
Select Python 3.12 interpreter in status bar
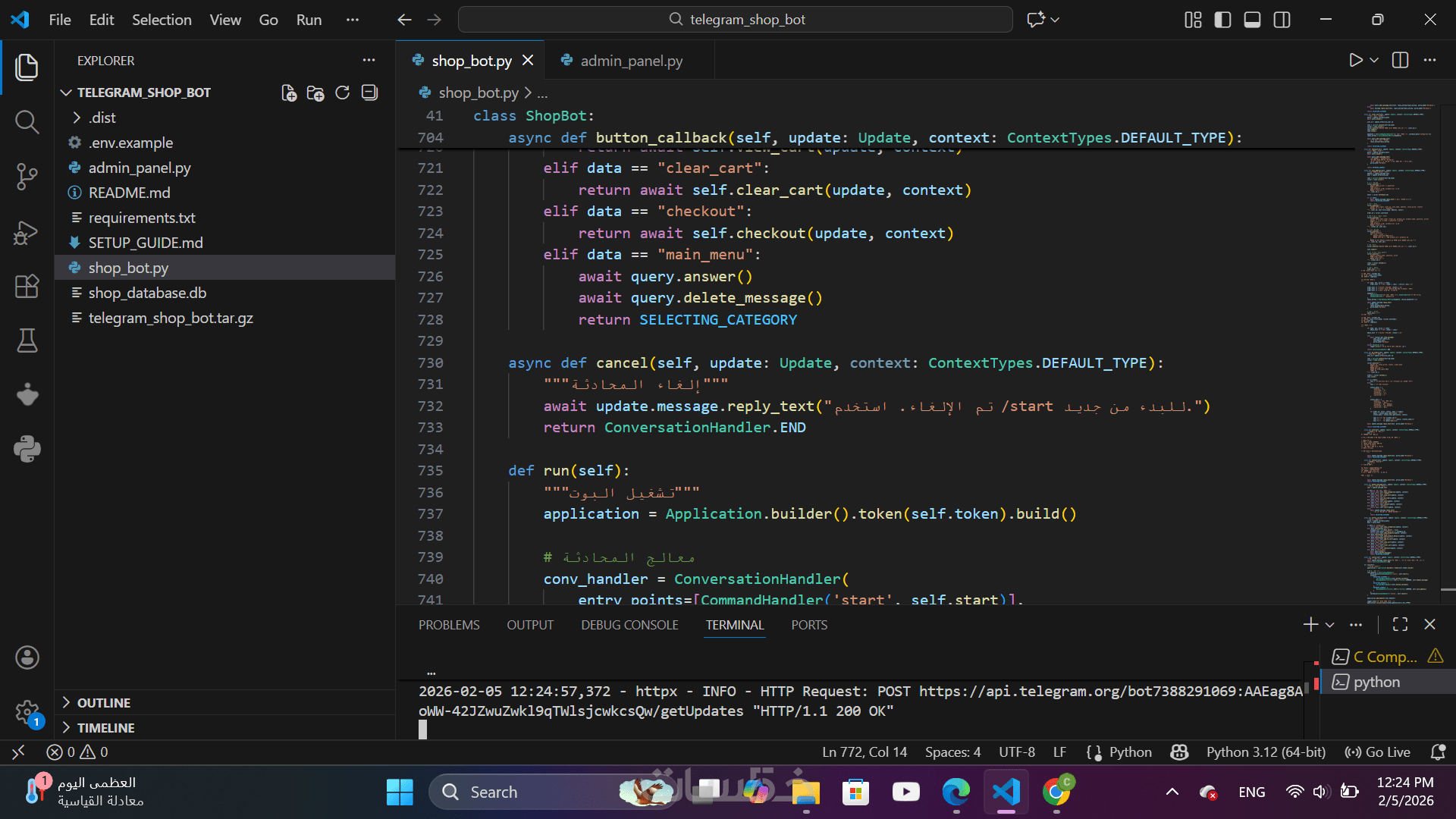[x=1266, y=752]
